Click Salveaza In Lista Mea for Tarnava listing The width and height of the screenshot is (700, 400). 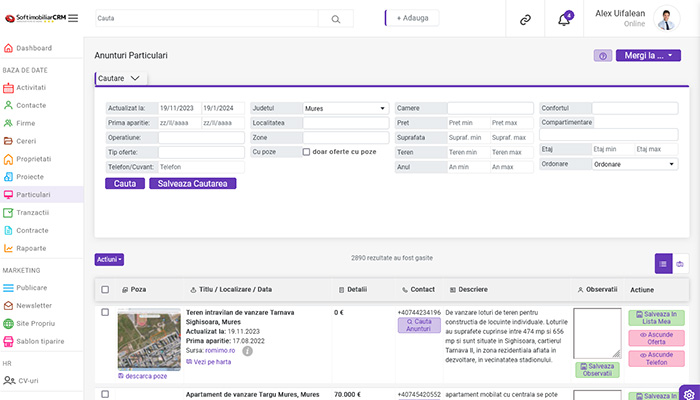tap(656, 318)
